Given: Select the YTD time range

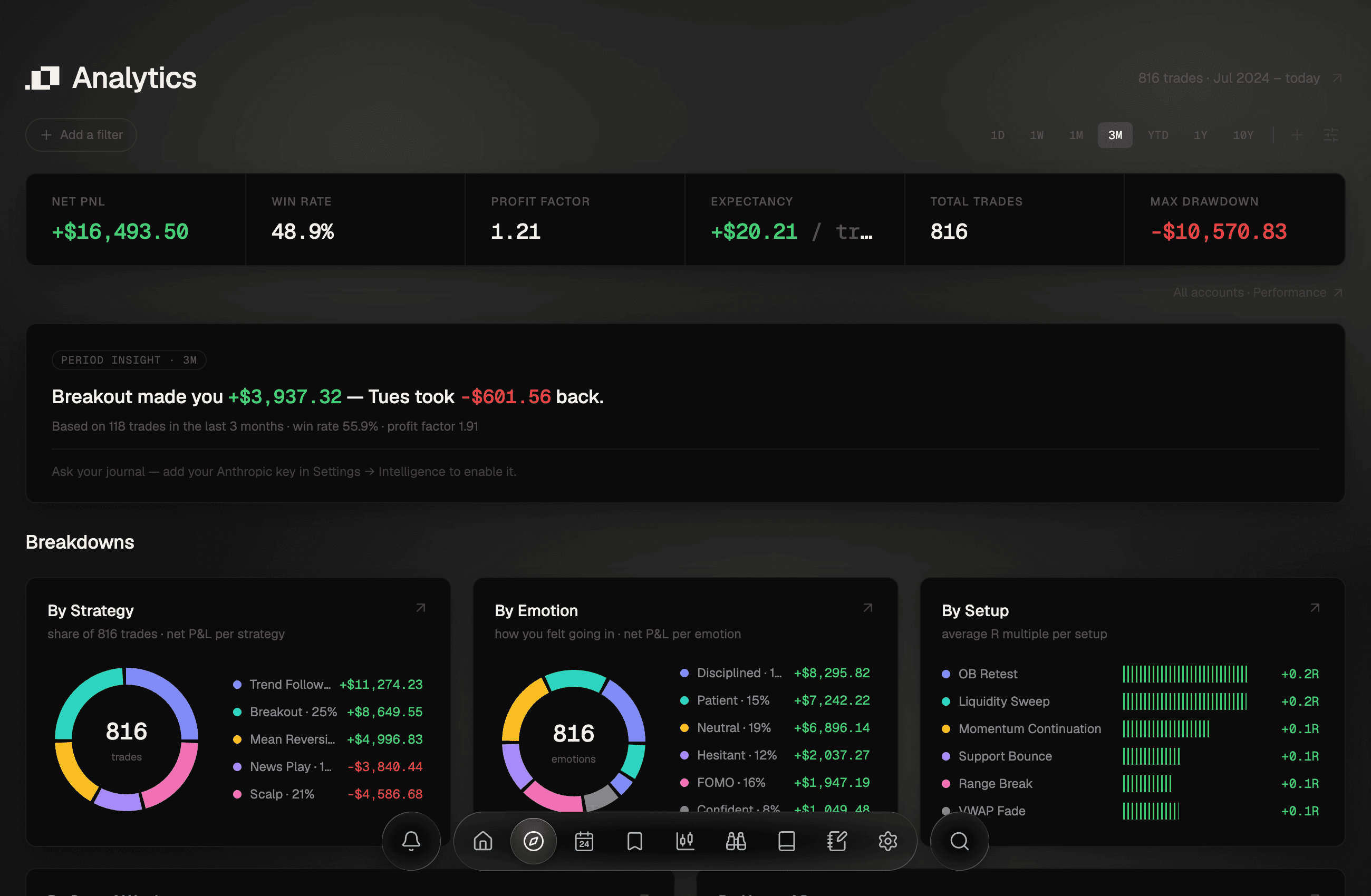Looking at the screenshot, I should (1157, 135).
